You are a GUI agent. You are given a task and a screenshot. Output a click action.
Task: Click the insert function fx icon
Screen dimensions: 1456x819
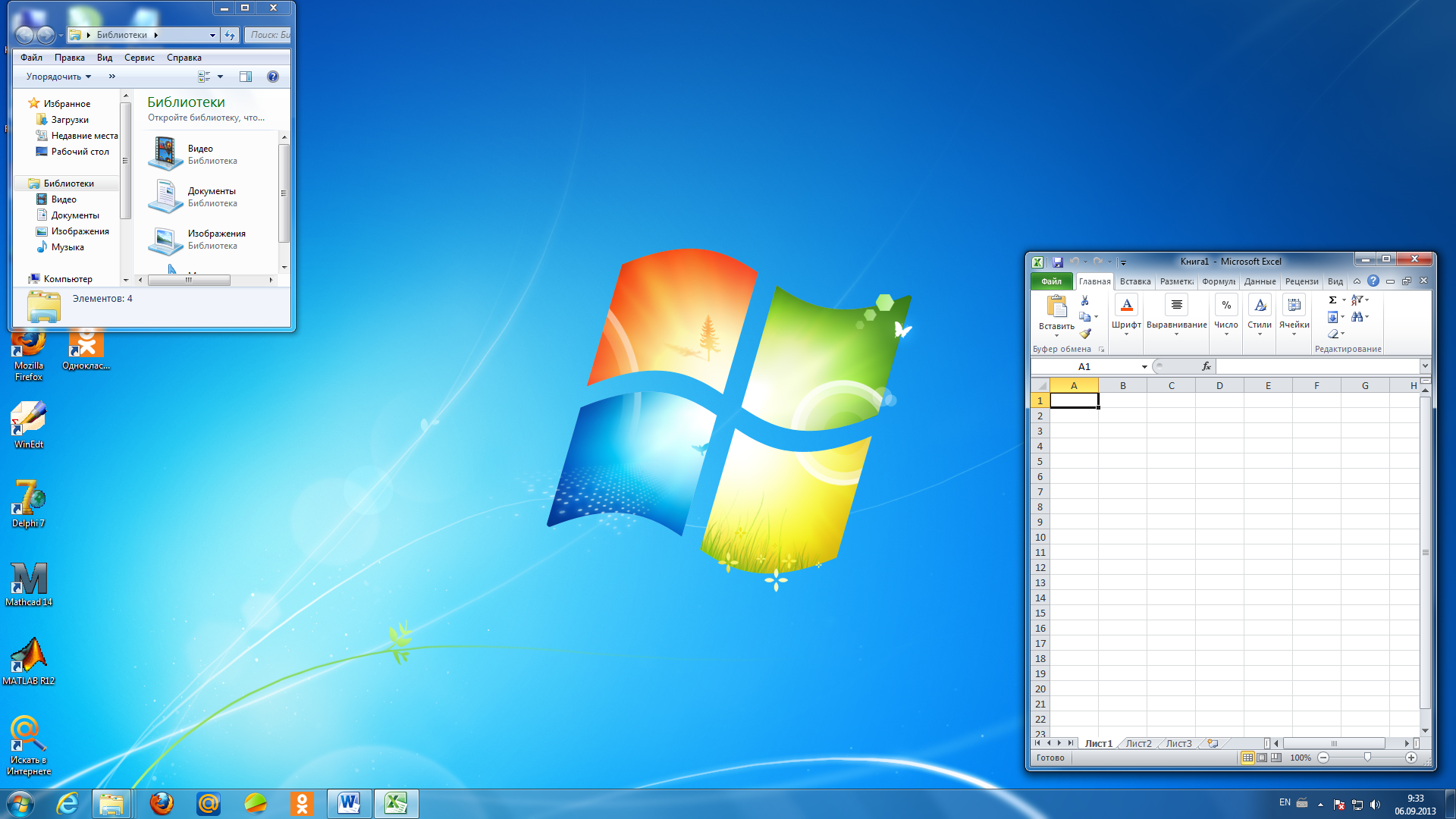(x=1207, y=366)
